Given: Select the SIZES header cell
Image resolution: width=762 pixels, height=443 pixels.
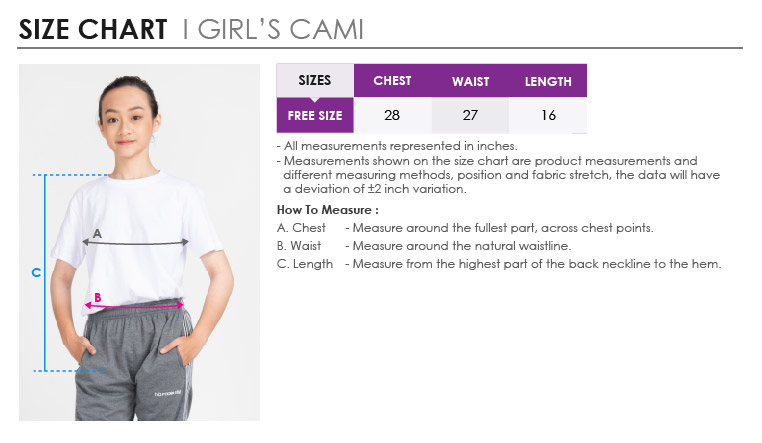Looking at the screenshot, I should point(315,80).
